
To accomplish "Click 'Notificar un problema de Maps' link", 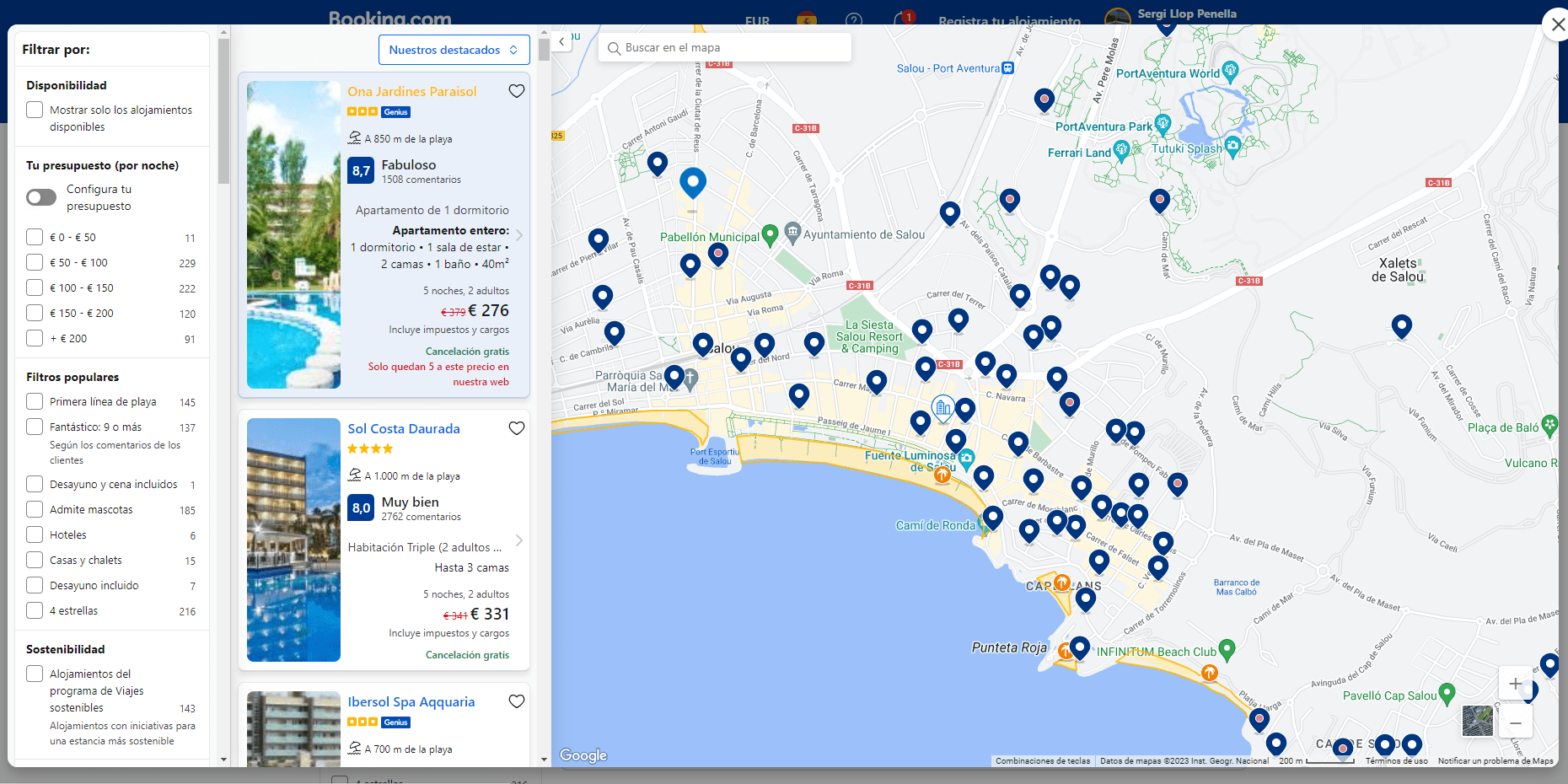I will (1496, 760).
